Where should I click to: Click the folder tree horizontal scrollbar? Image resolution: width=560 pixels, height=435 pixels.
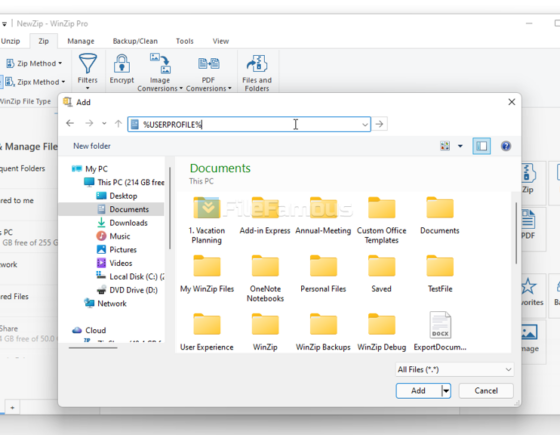click(93, 347)
